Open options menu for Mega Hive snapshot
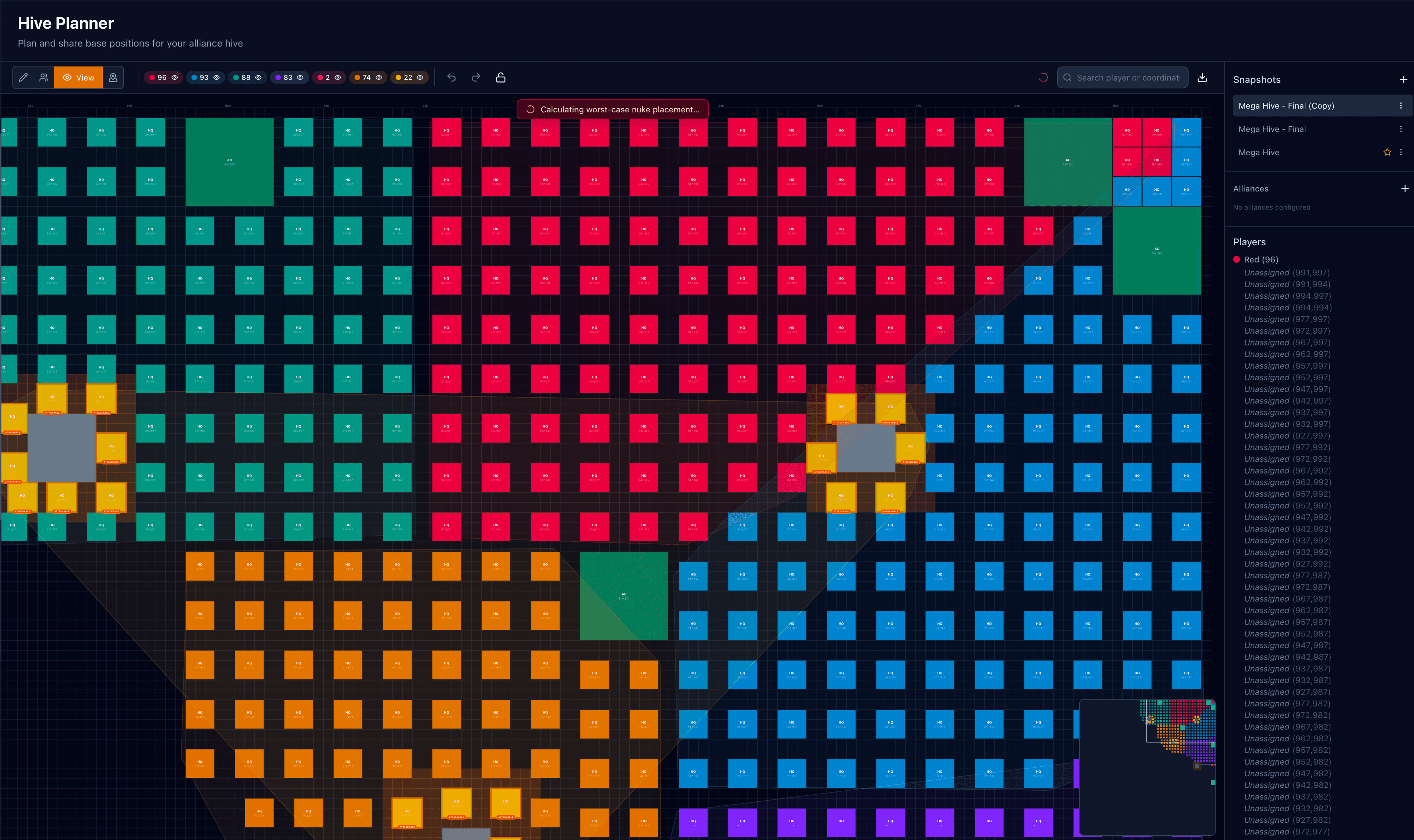 1401,152
